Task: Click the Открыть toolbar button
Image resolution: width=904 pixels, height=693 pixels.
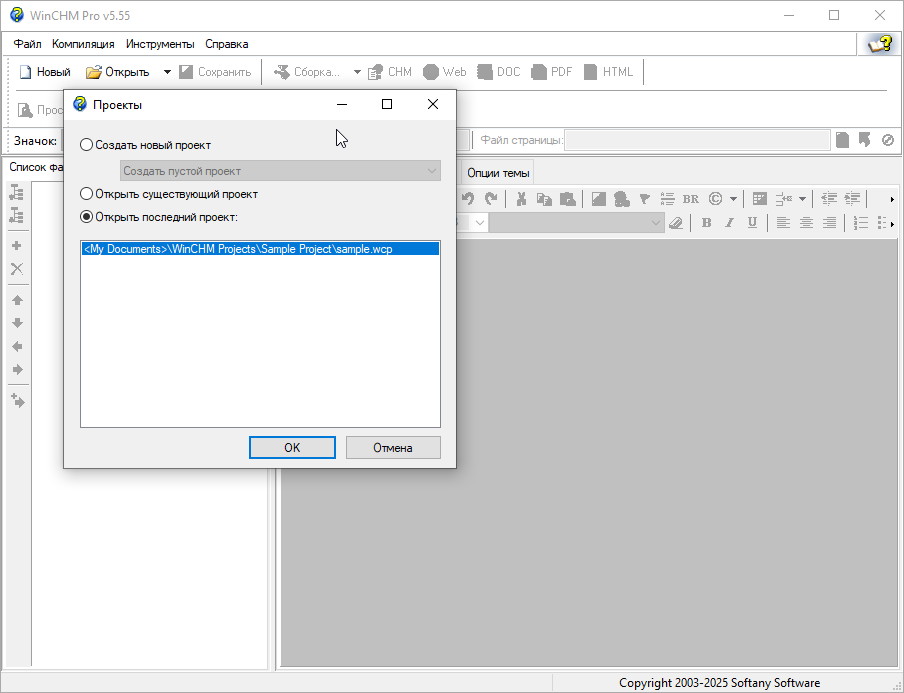Action: tap(118, 72)
